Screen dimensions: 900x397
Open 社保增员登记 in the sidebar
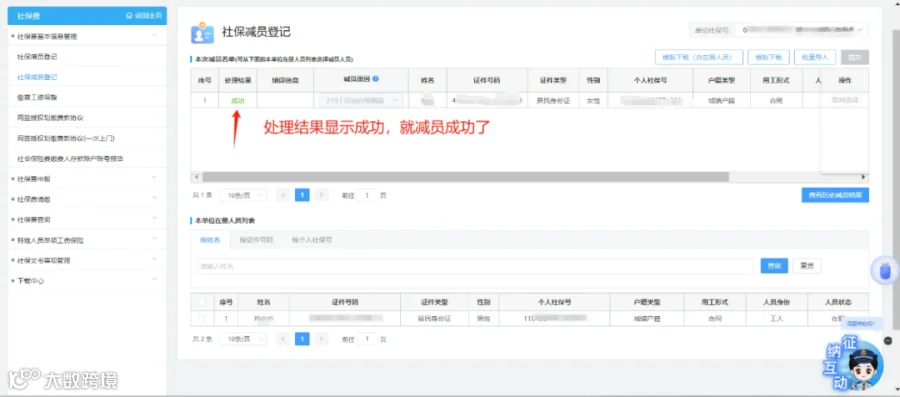click(37, 57)
